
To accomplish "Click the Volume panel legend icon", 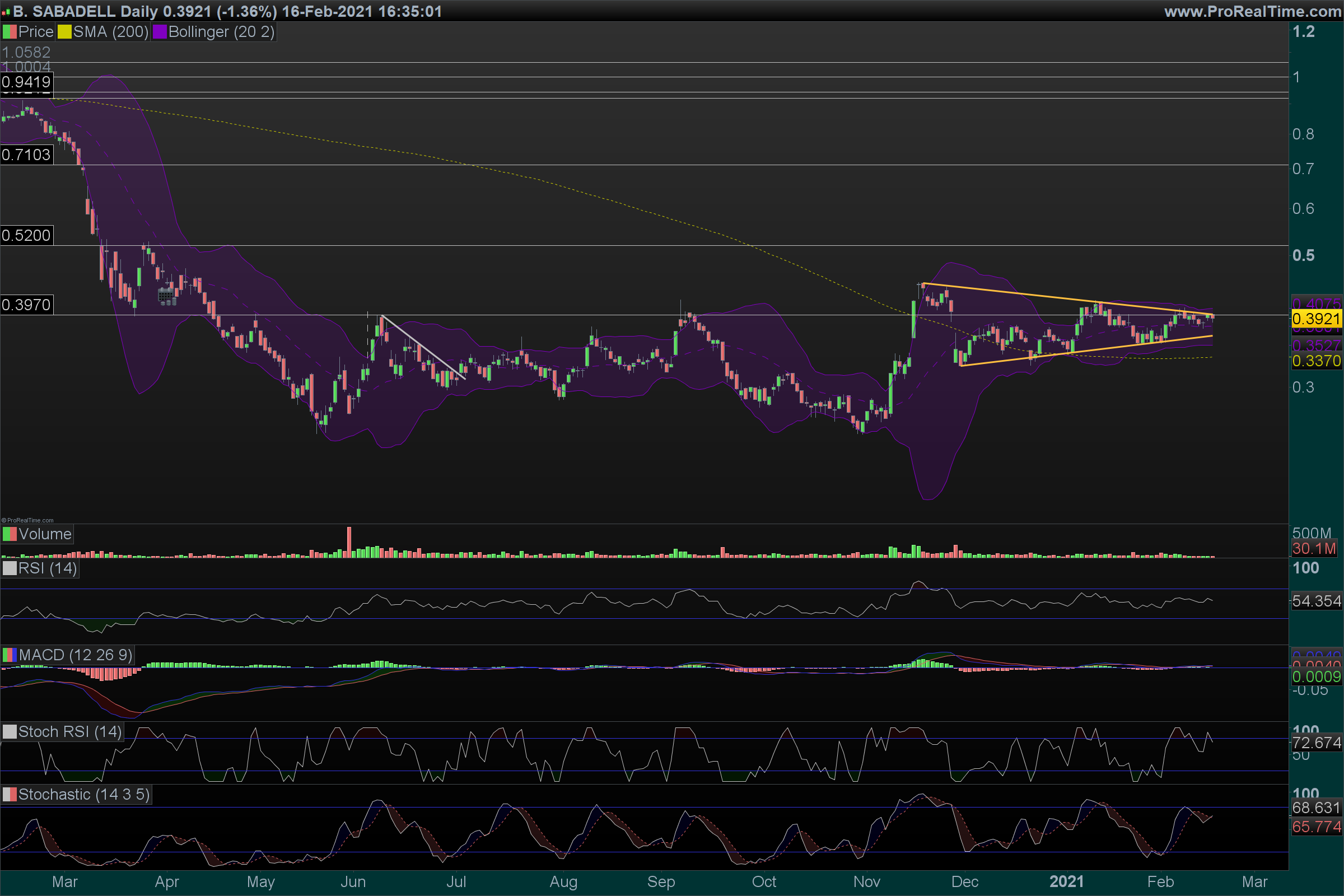I will [x=10, y=534].
